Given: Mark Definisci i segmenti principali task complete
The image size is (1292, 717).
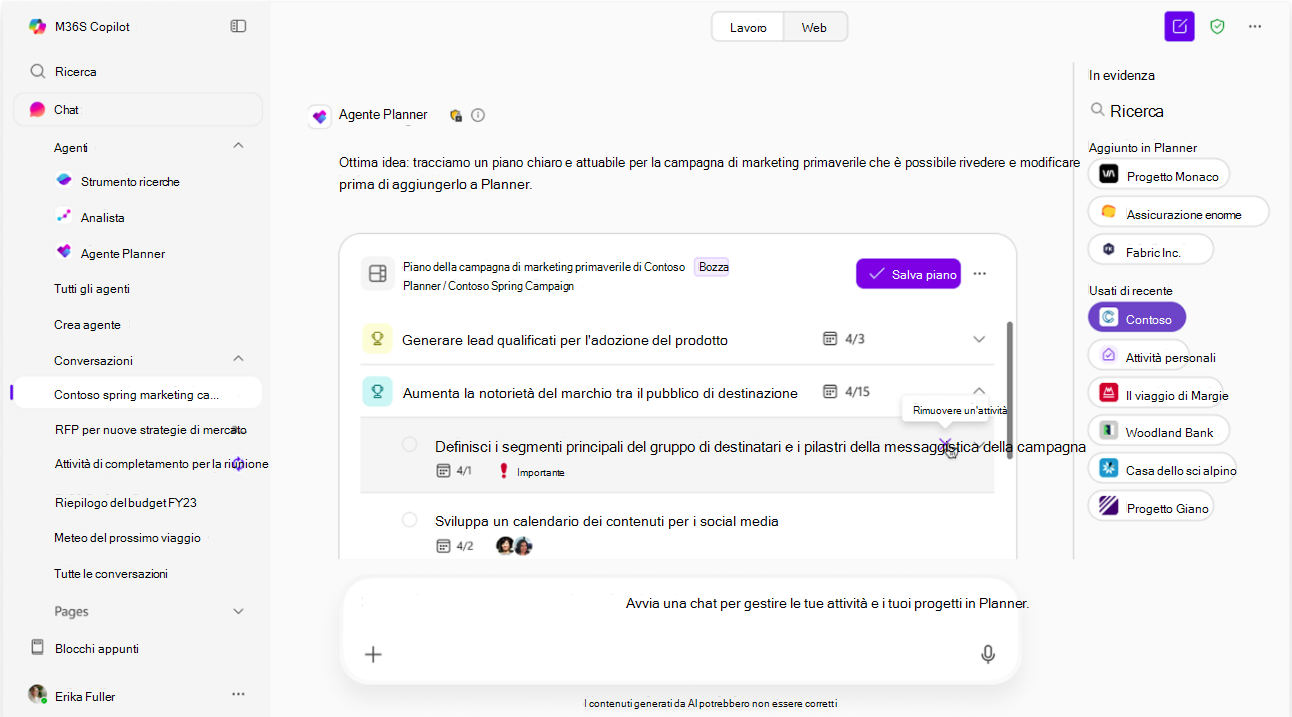Looking at the screenshot, I should point(409,444).
